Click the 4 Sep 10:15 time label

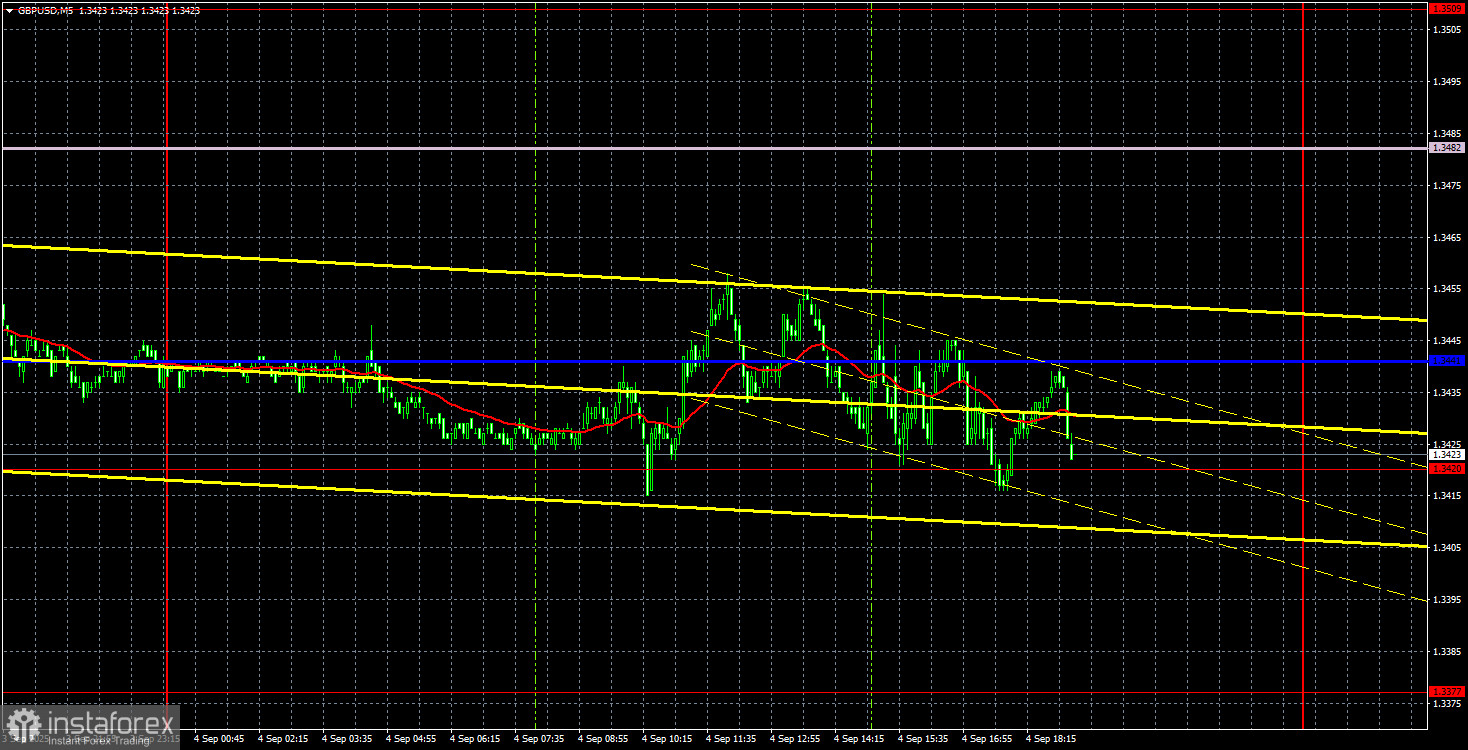pyautogui.click(x=667, y=739)
